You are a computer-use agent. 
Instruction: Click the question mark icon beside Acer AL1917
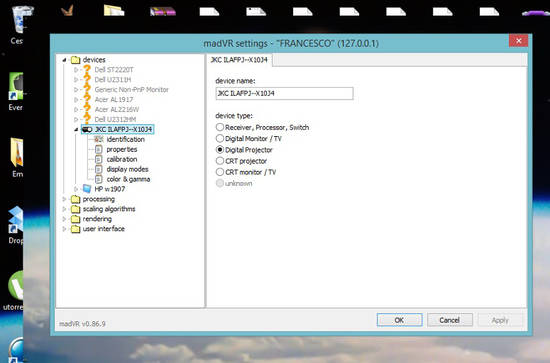coord(87,100)
